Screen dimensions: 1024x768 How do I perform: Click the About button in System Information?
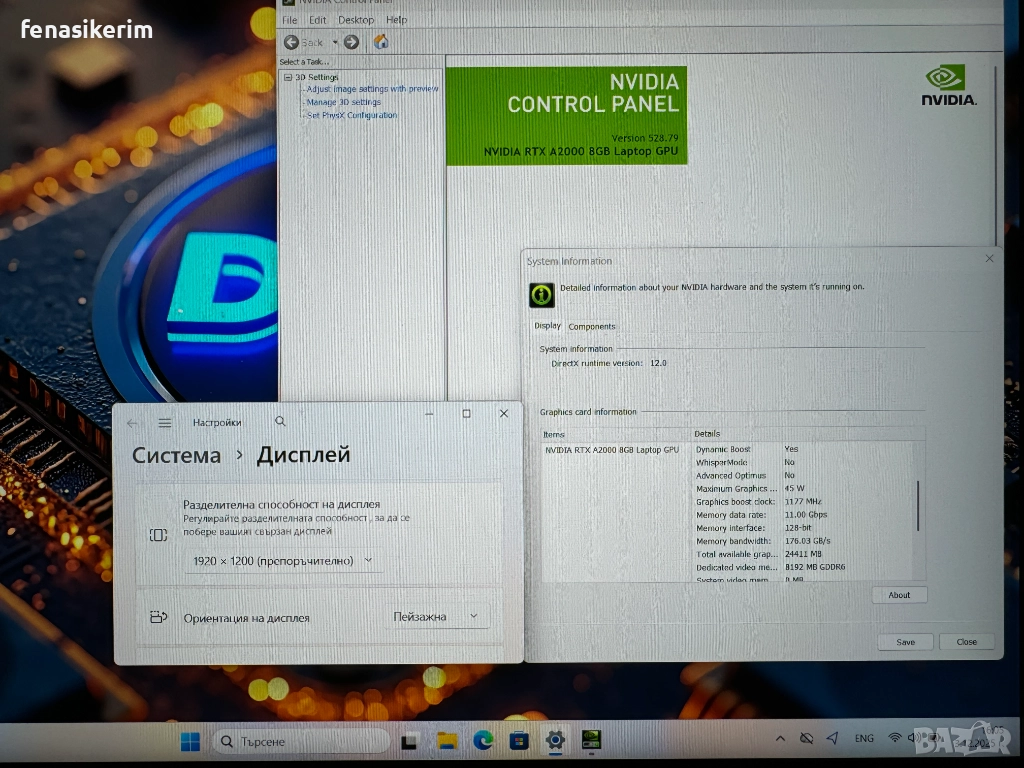[x=899, y=595]
